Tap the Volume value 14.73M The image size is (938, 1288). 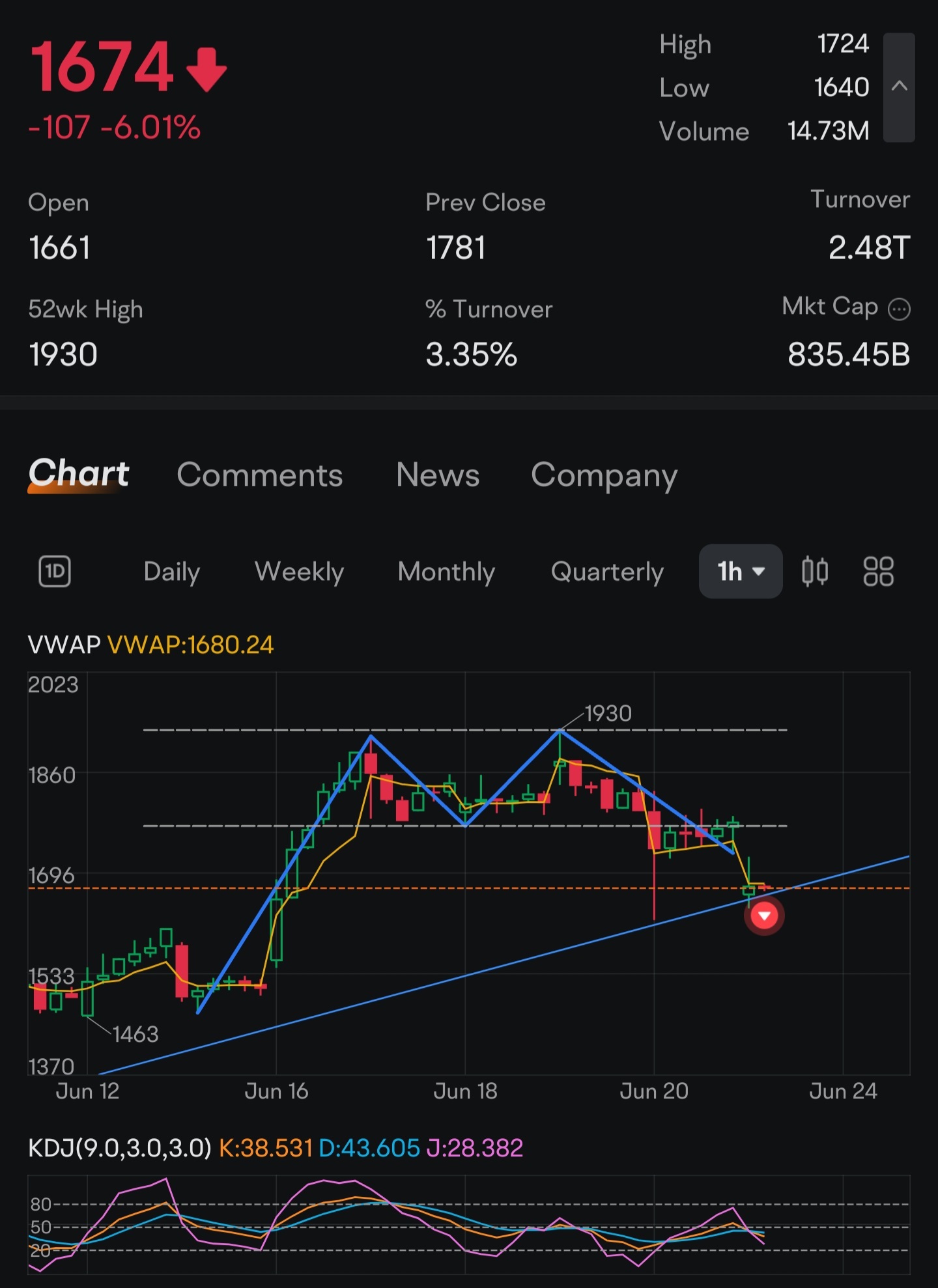tap(828, 131)
